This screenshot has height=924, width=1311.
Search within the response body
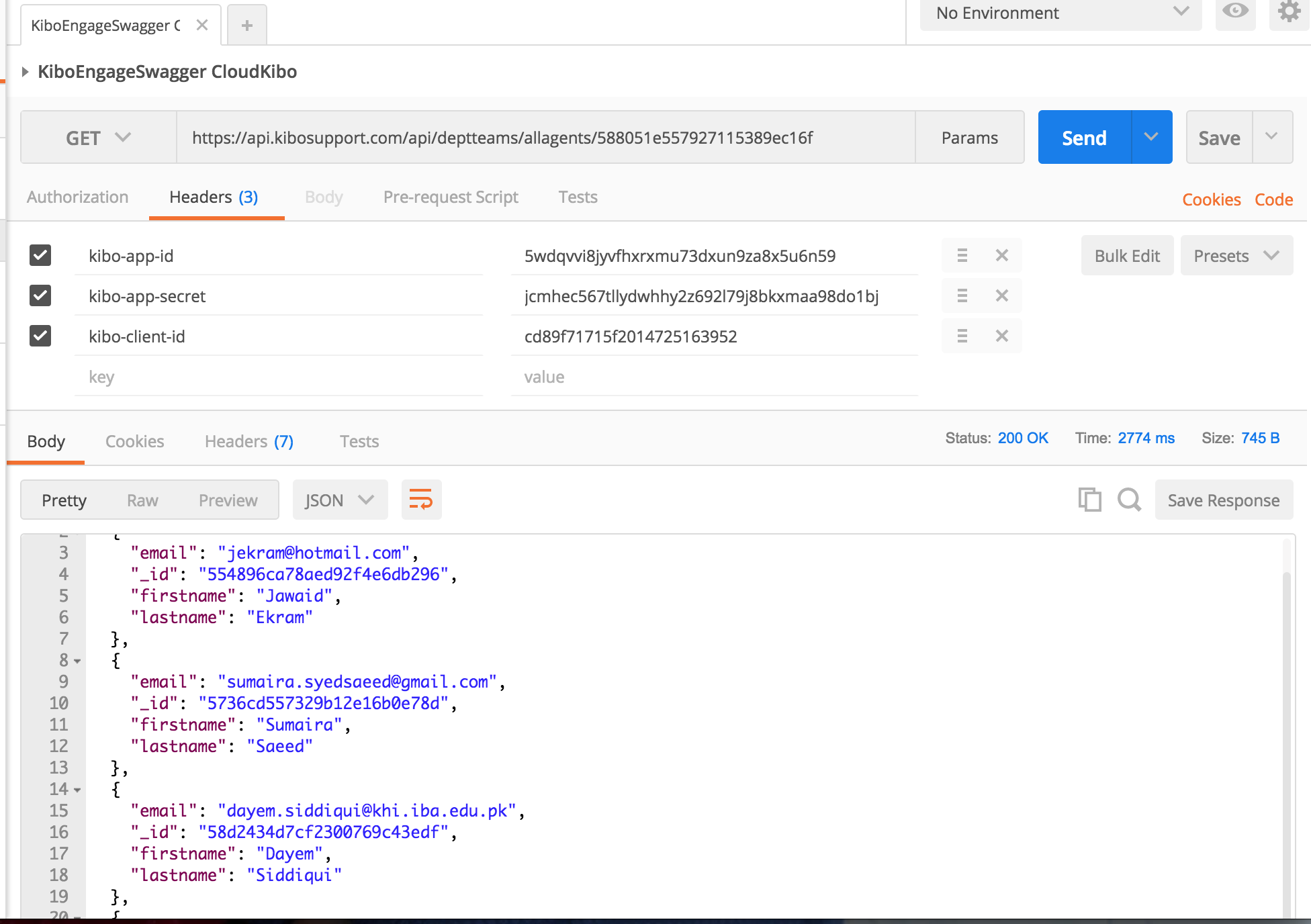coord(1129,500)
